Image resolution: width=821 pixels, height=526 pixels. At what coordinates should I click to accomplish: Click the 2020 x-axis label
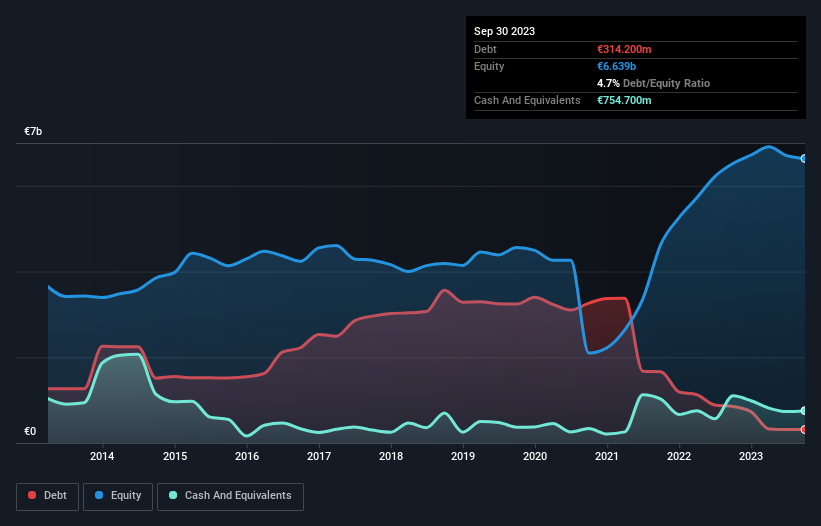(535, 456)
